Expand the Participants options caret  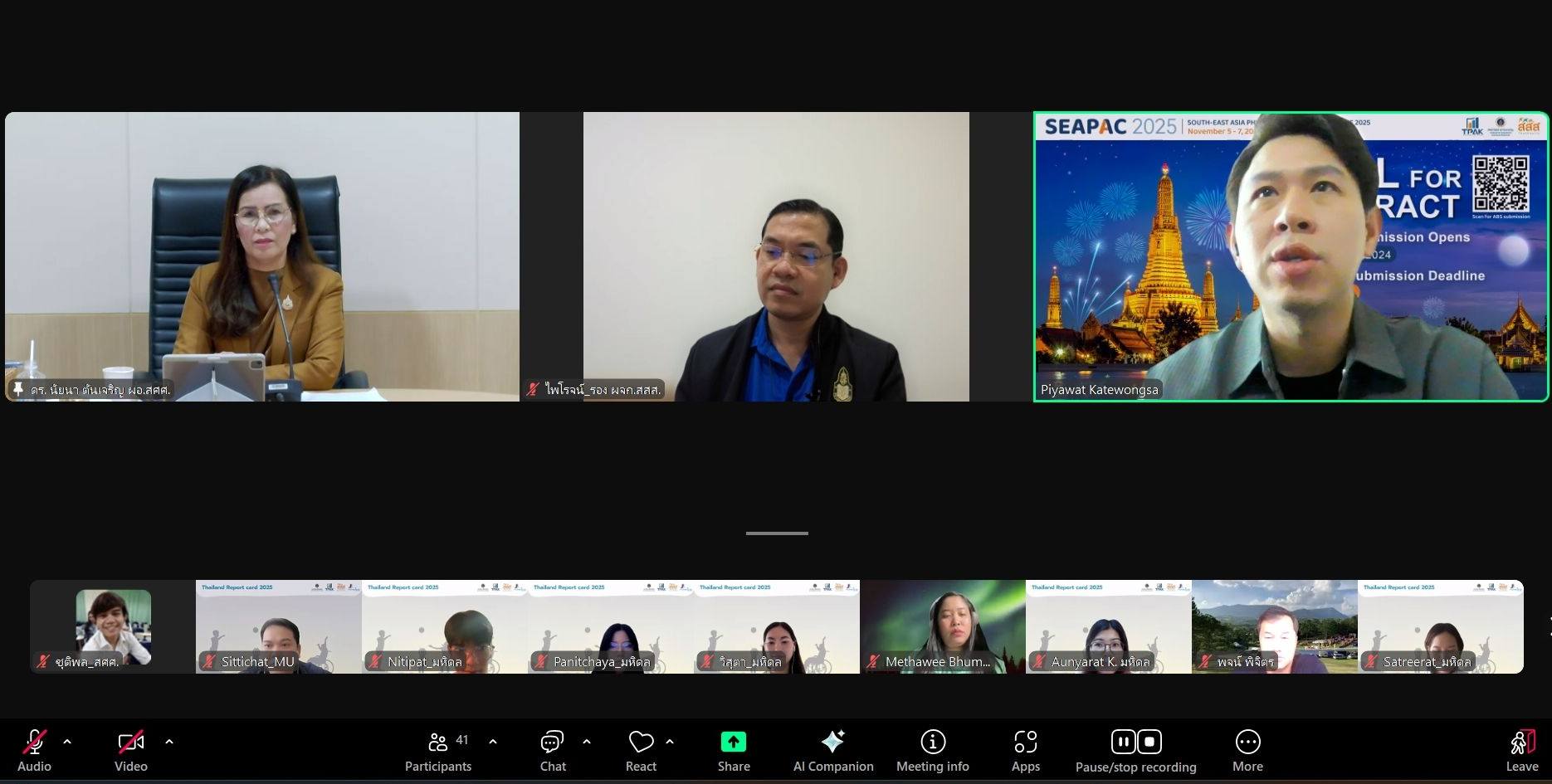click(x=493, y=742)
